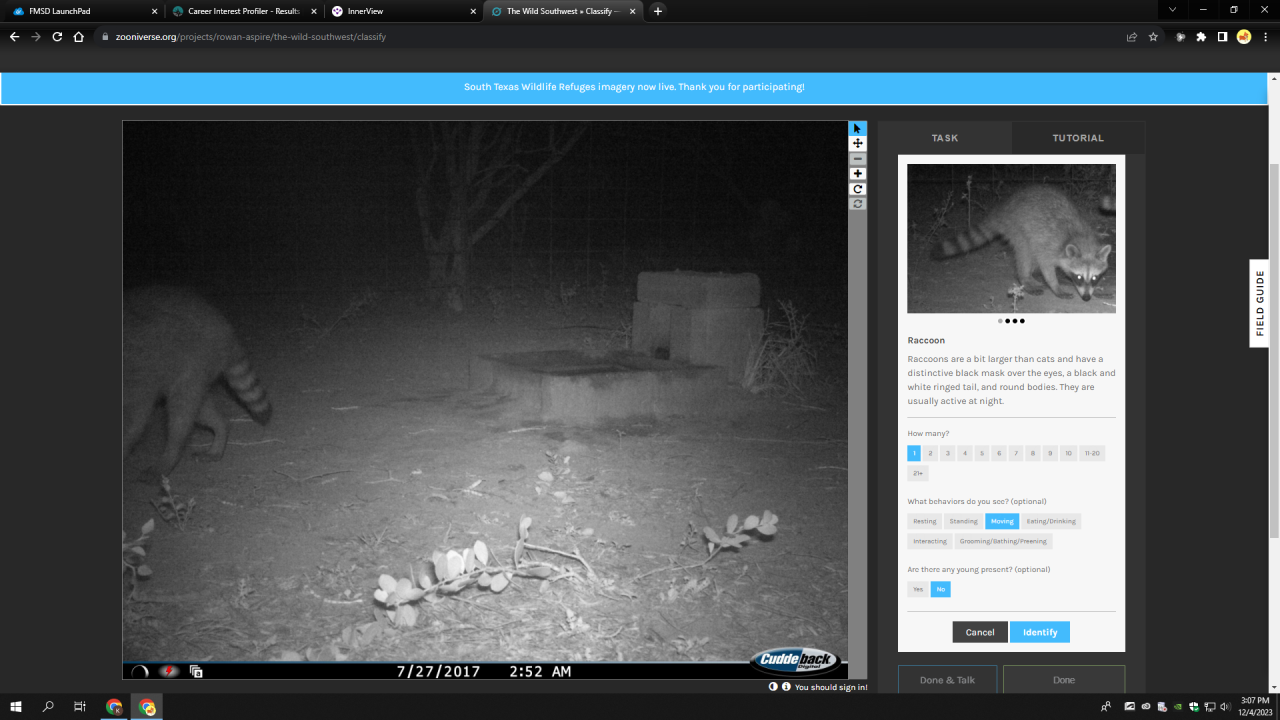Viewport: 1280px width, 720px height.
Task: Open Windows Start menu
Action: tap(17, 707)
